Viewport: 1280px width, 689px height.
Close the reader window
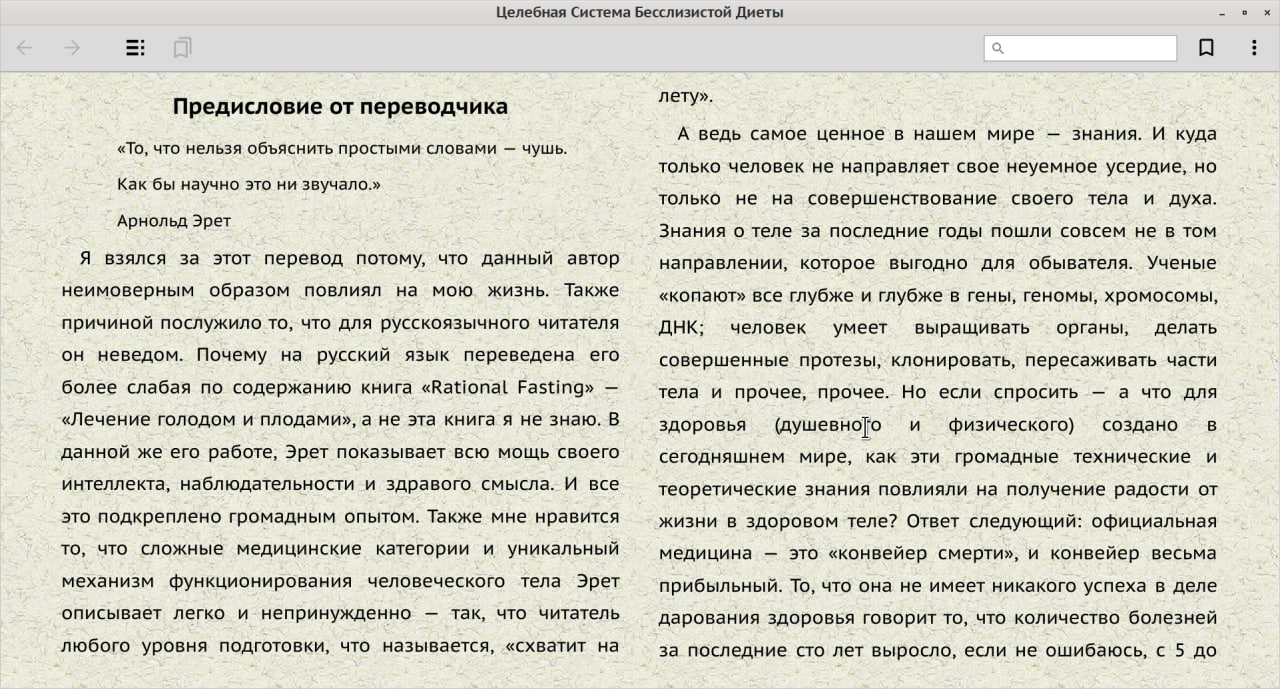pyautogui.click(x=1265, y=13)
